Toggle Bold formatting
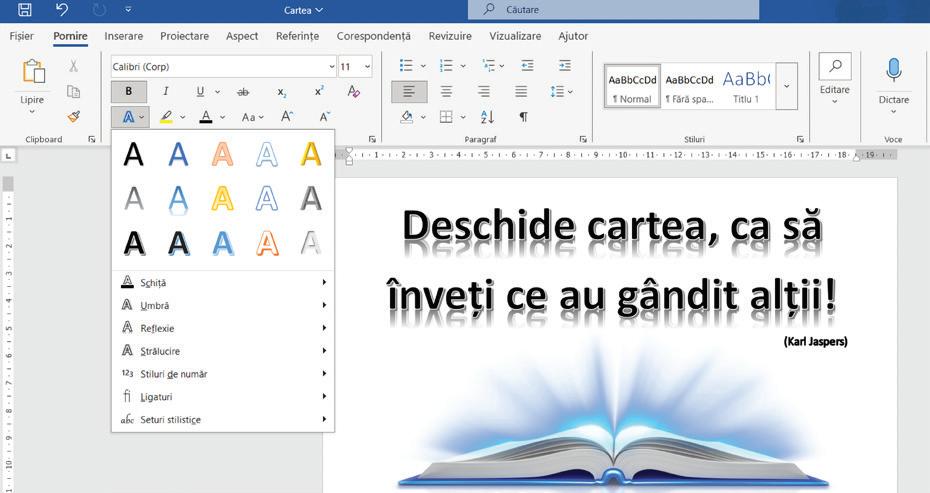 click(129, 91)
